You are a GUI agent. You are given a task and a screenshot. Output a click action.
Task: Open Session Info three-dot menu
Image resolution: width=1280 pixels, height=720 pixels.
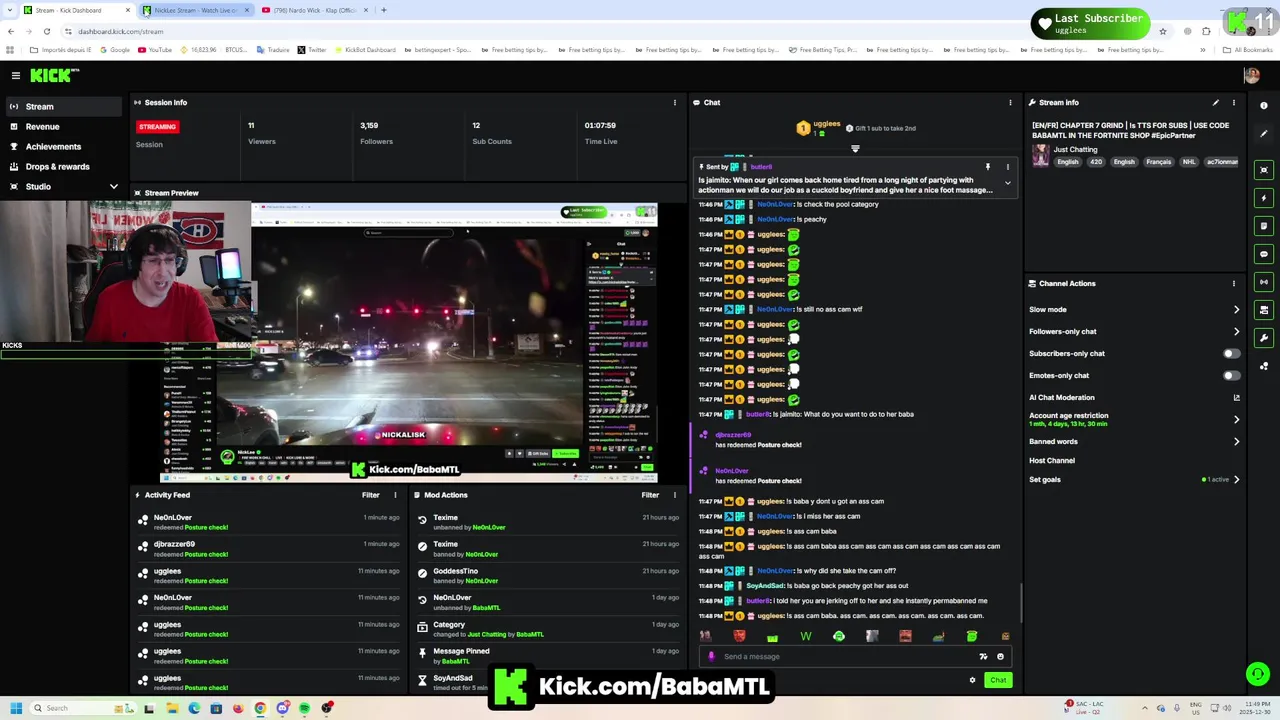(x=675, y=103)
